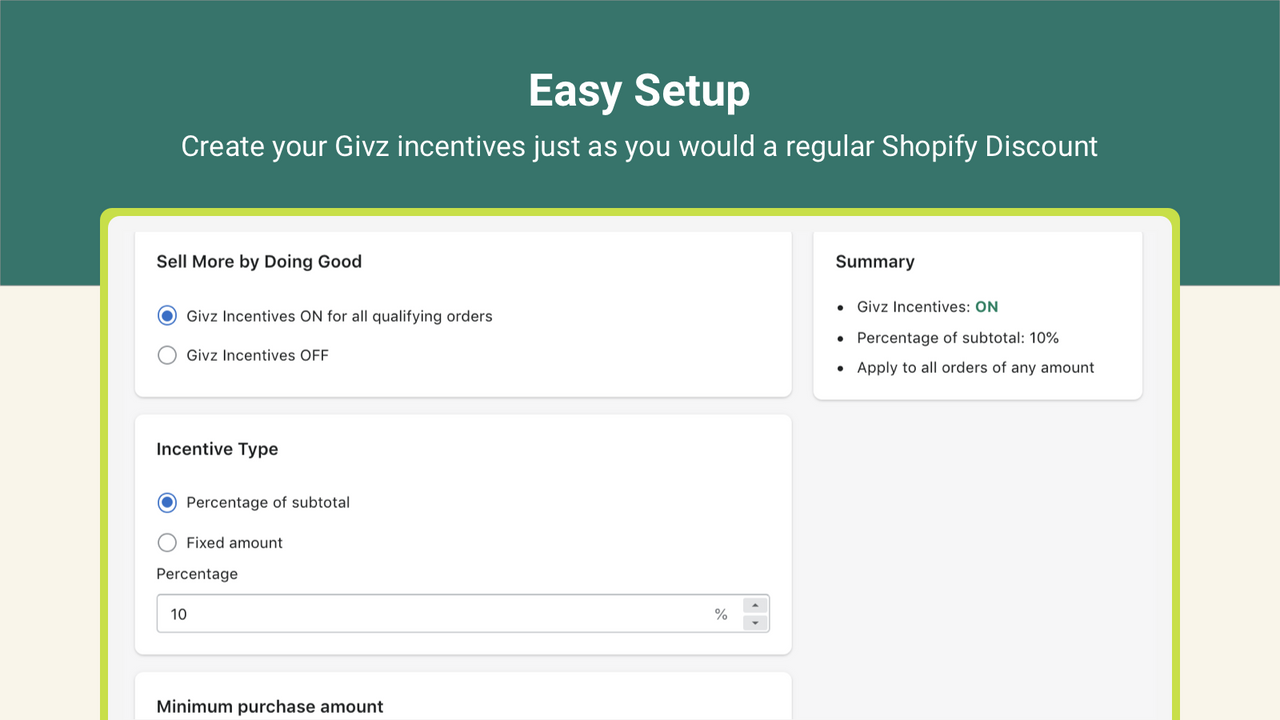1280x720 pixels.
Task: Click the percent sign in the input
Action: point(721,614)
